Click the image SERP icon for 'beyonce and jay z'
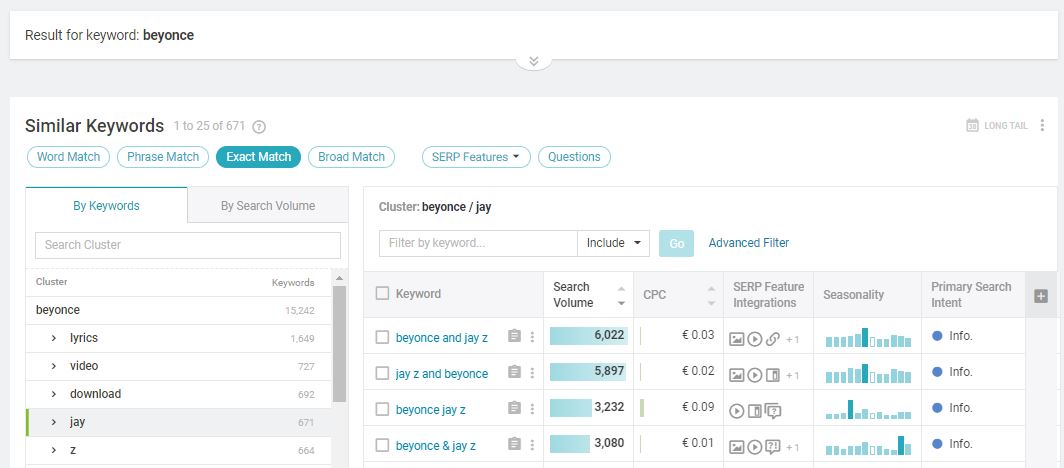This screenshot has width=1064, height=468. coord(737,339)
